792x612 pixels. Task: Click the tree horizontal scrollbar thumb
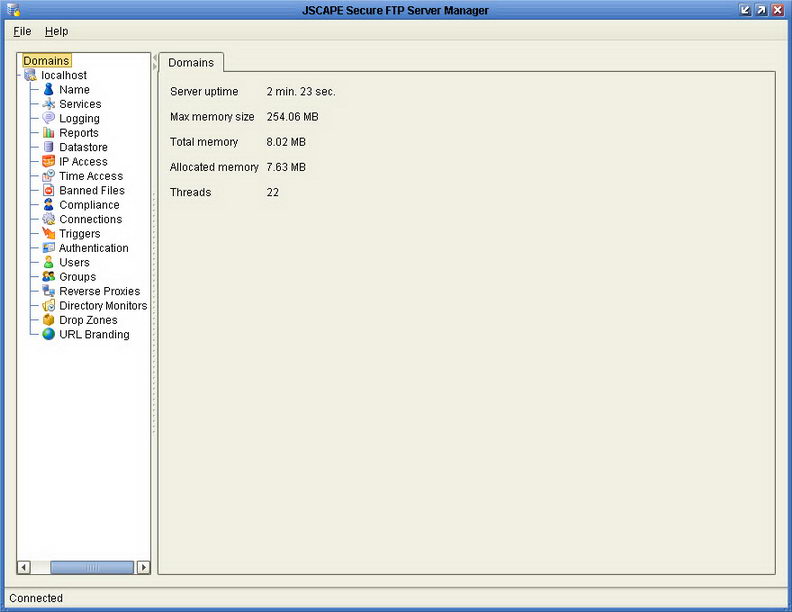point(91,567)
